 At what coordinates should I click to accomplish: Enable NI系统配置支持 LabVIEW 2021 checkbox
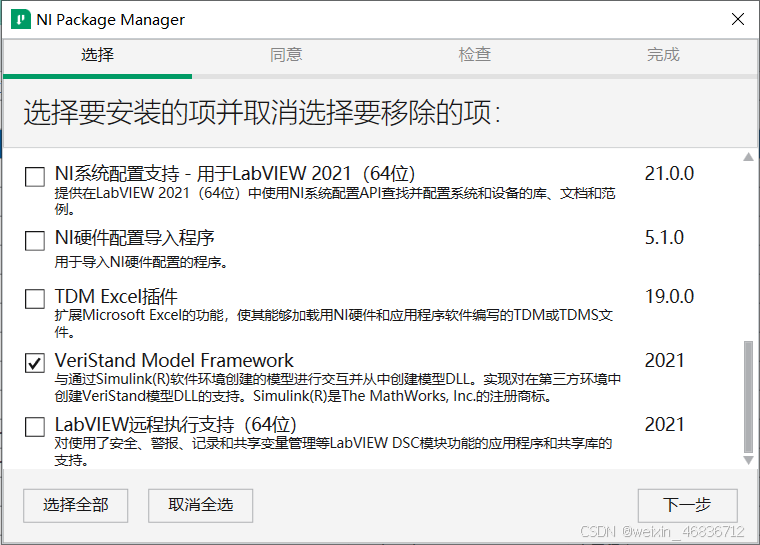tap(35, 176)
